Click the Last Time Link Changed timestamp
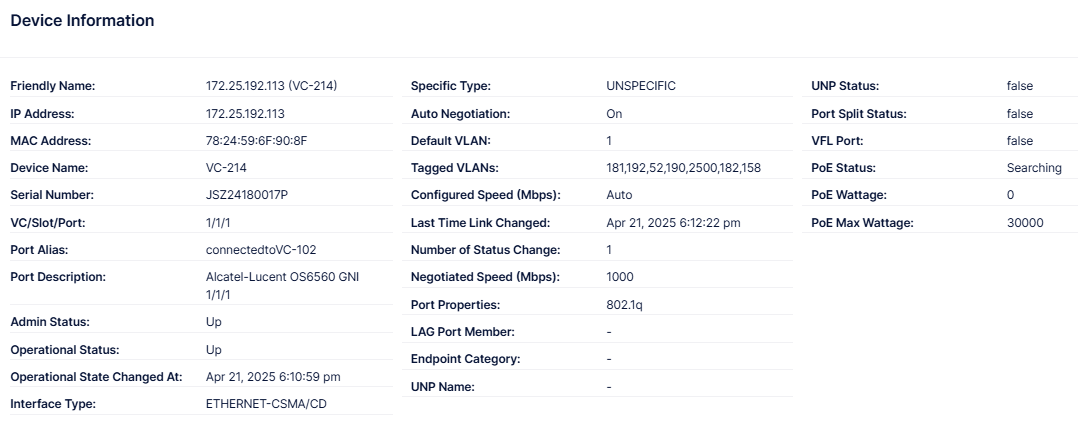This screenshot has width=1078, height=426. 674,223
